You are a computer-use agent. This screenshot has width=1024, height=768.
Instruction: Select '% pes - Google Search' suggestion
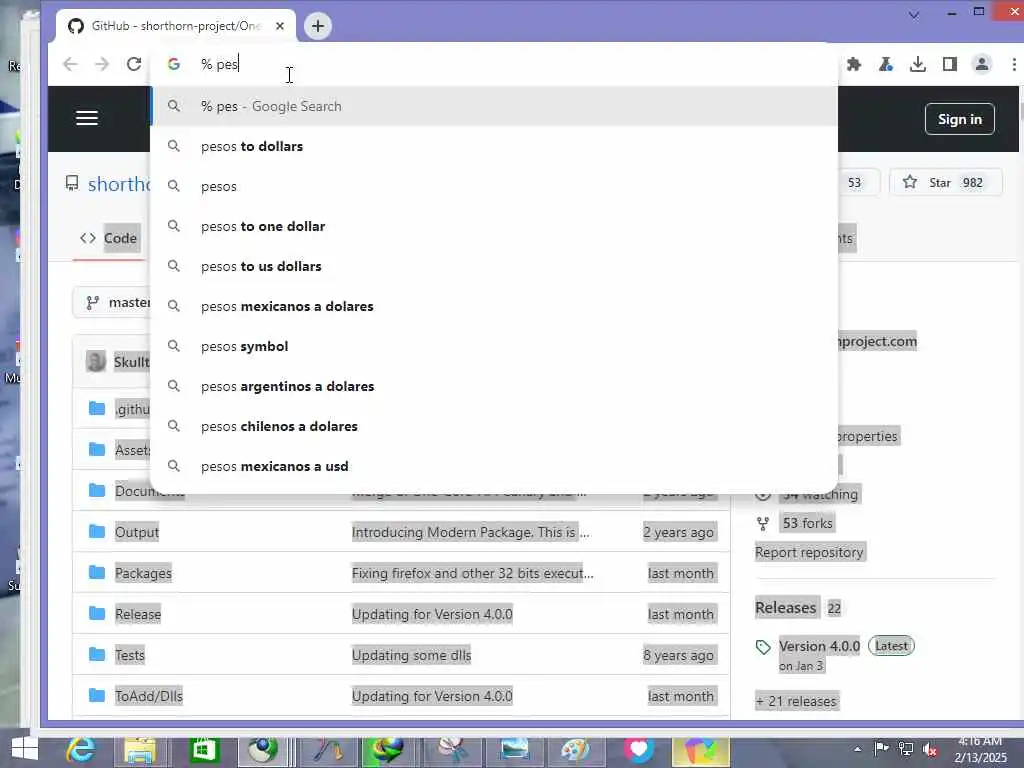494,106
